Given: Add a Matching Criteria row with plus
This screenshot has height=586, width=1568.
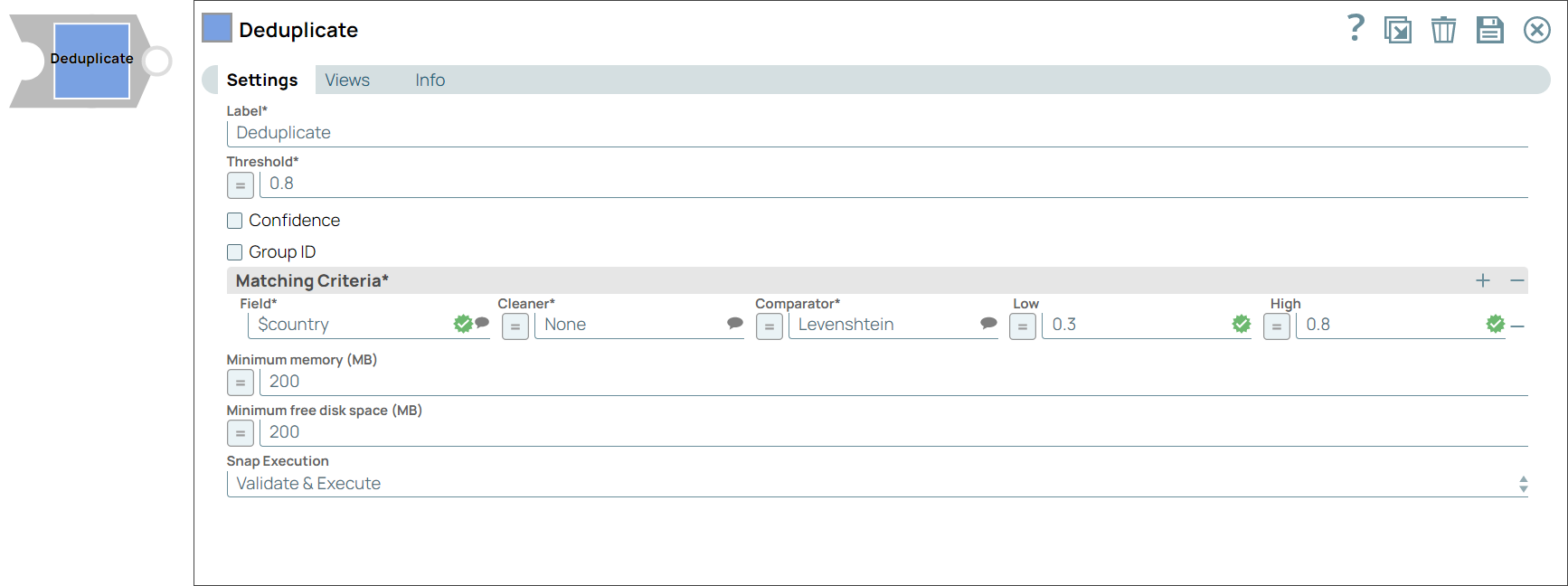Looking at the screenshot, I should (1483, 280).
